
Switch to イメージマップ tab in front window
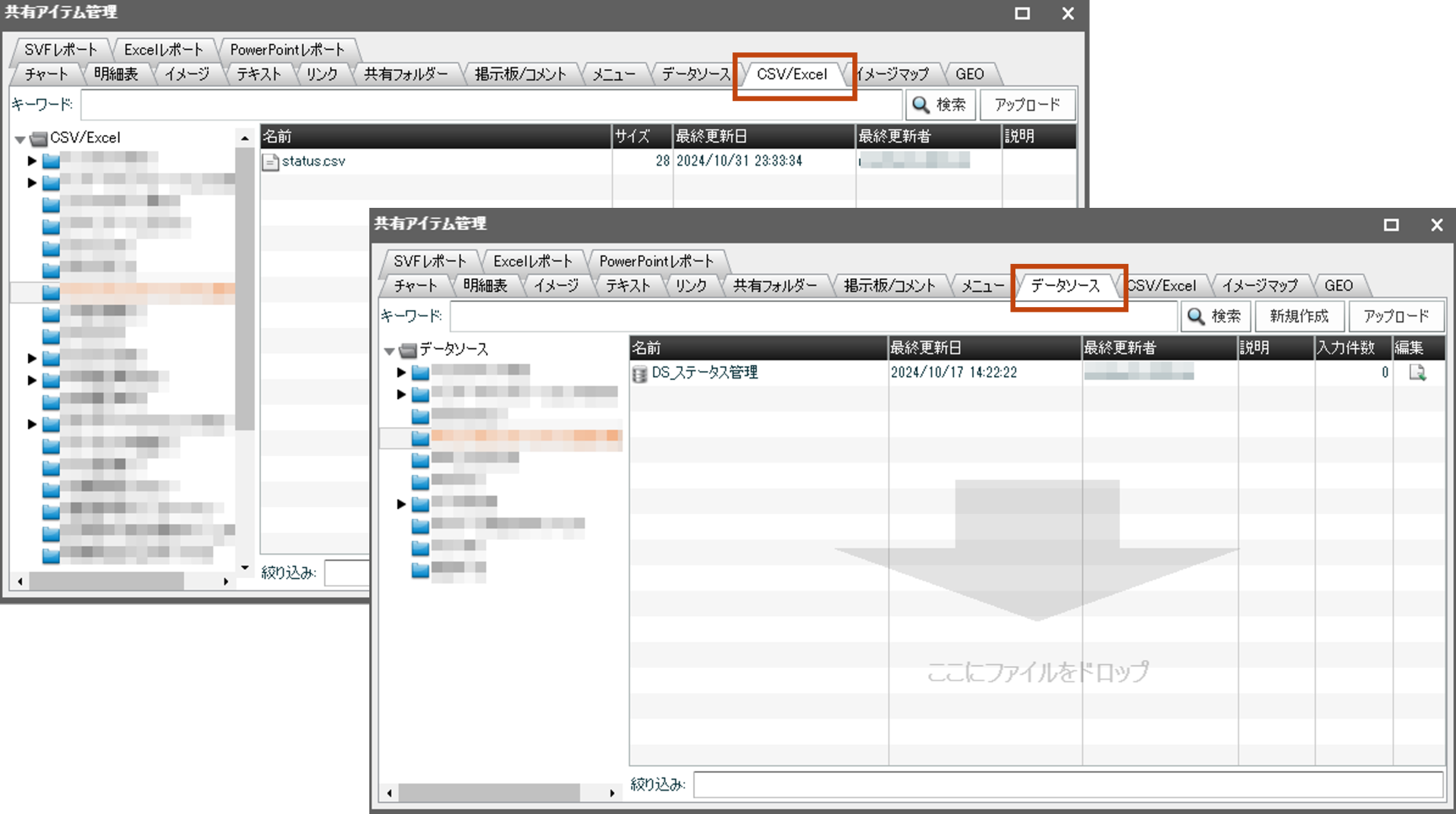(x=1260, y=286)
